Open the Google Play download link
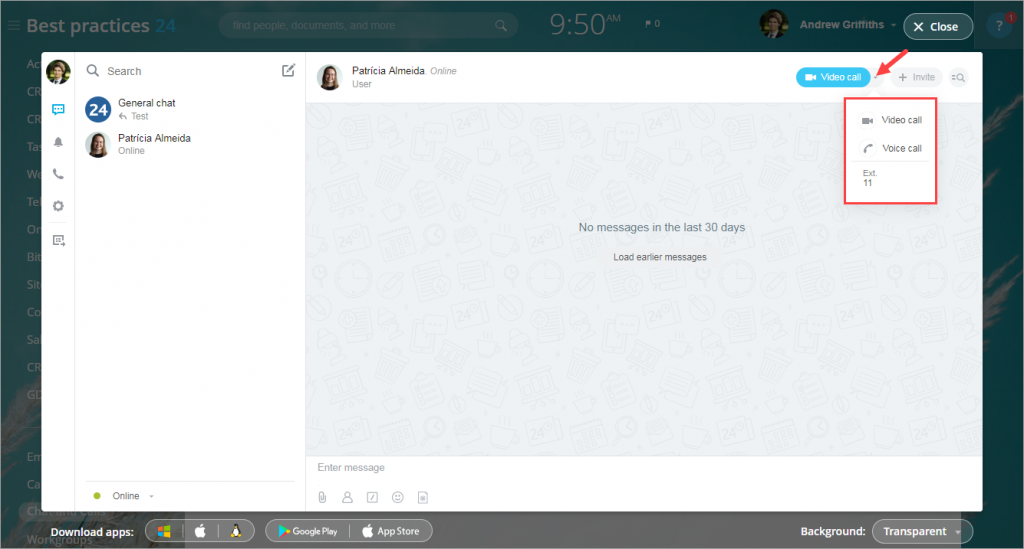 click(x=308, y=531)
